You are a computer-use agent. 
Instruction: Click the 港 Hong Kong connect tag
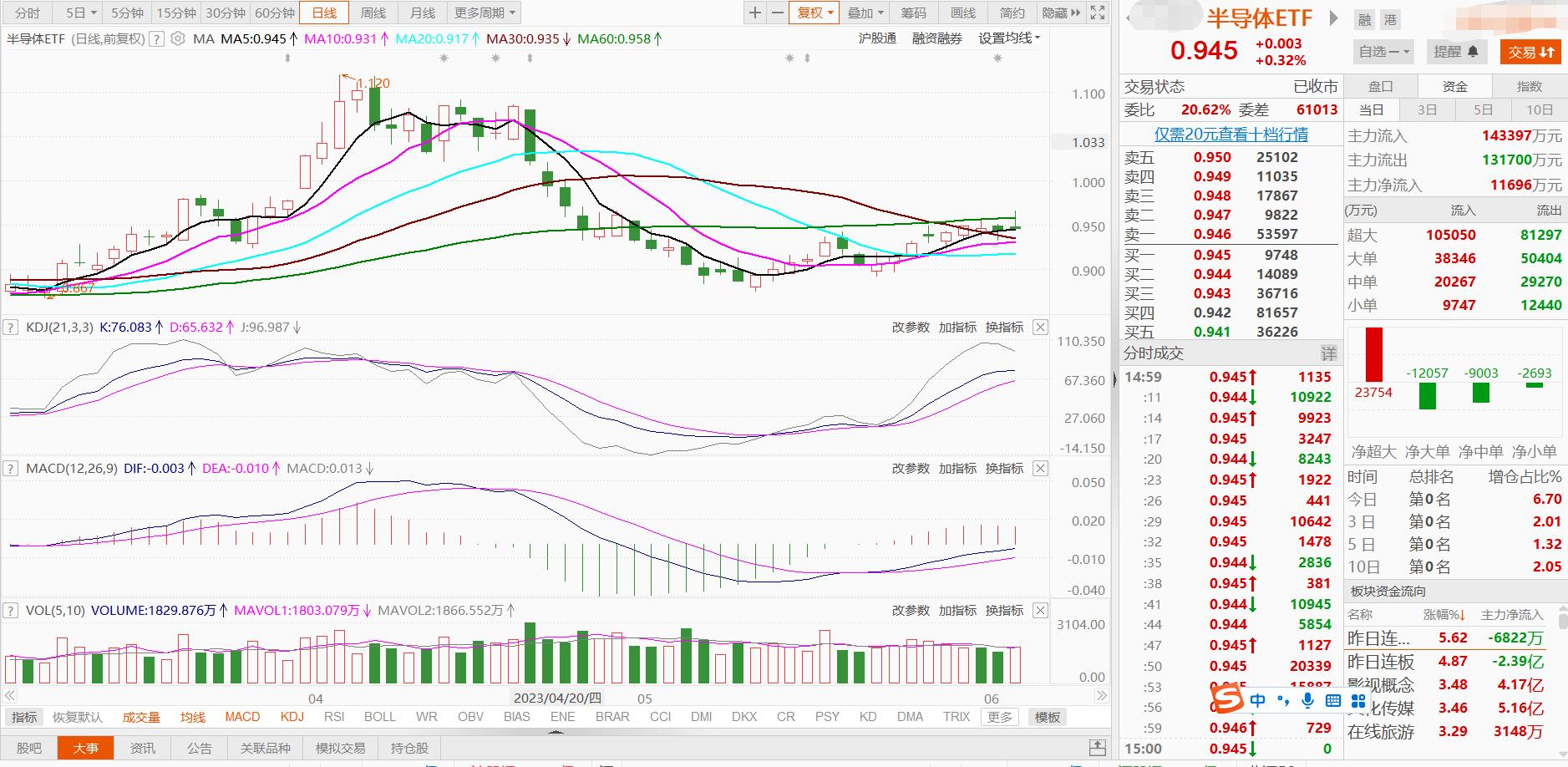tap(1389, 20)
